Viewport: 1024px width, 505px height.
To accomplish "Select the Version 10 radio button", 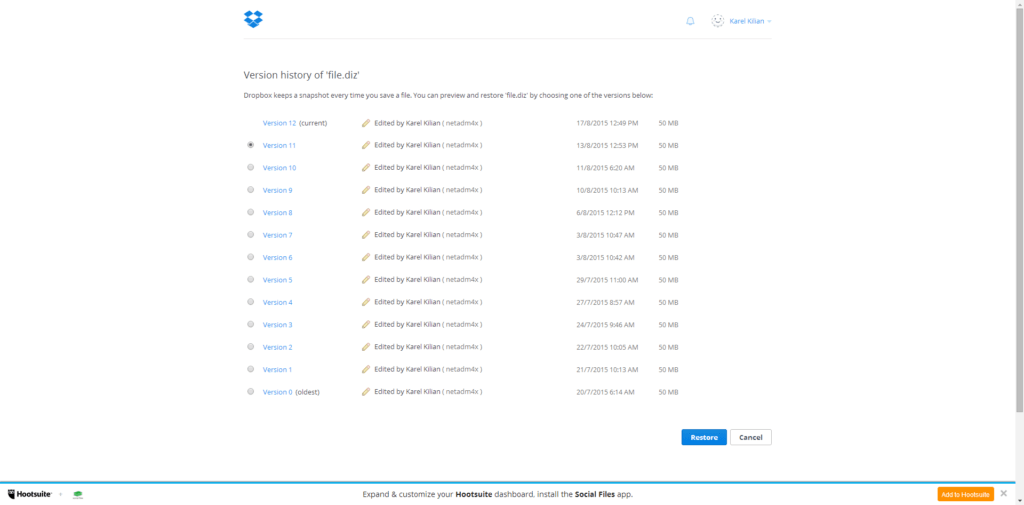I will [251, 167].
